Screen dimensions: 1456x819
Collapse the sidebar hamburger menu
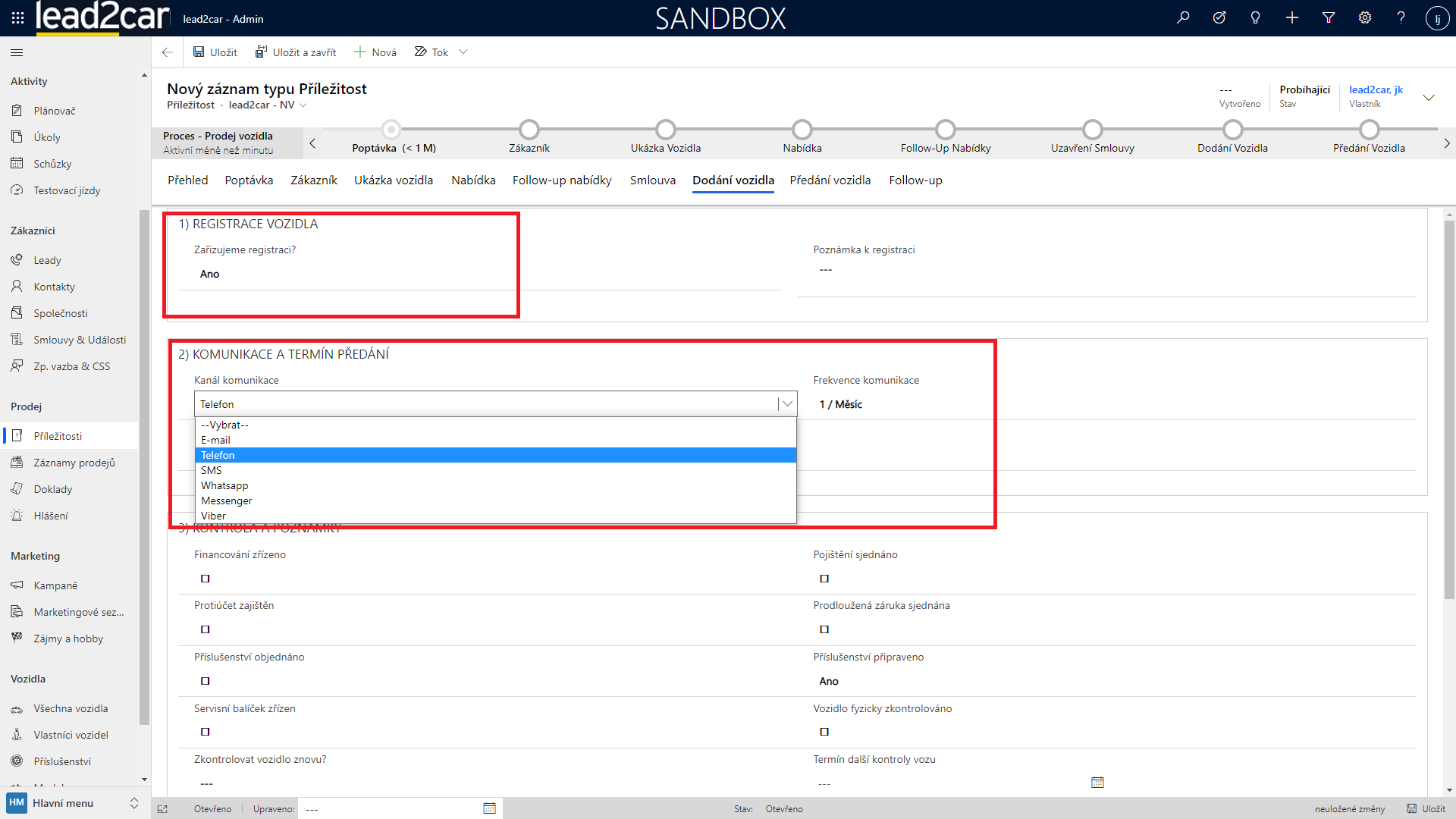[17, 52]
